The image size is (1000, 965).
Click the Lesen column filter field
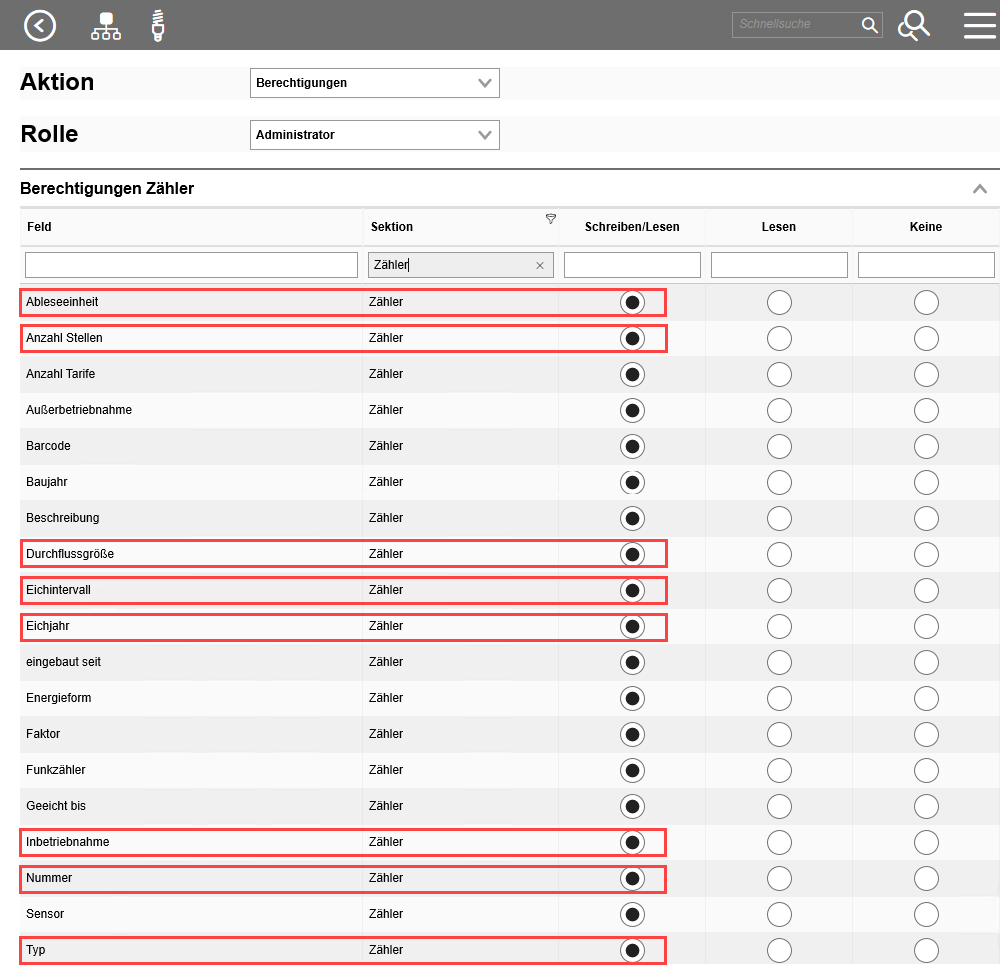click(x=779, y=265)
